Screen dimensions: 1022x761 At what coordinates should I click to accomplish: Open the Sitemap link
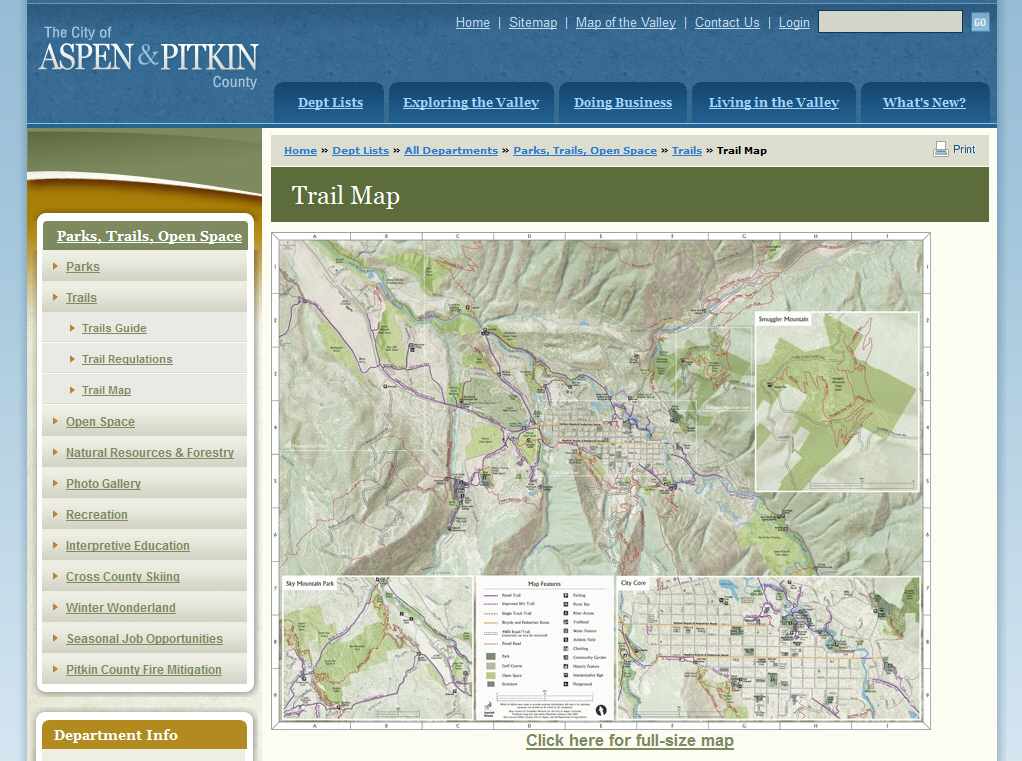point(533,22)
